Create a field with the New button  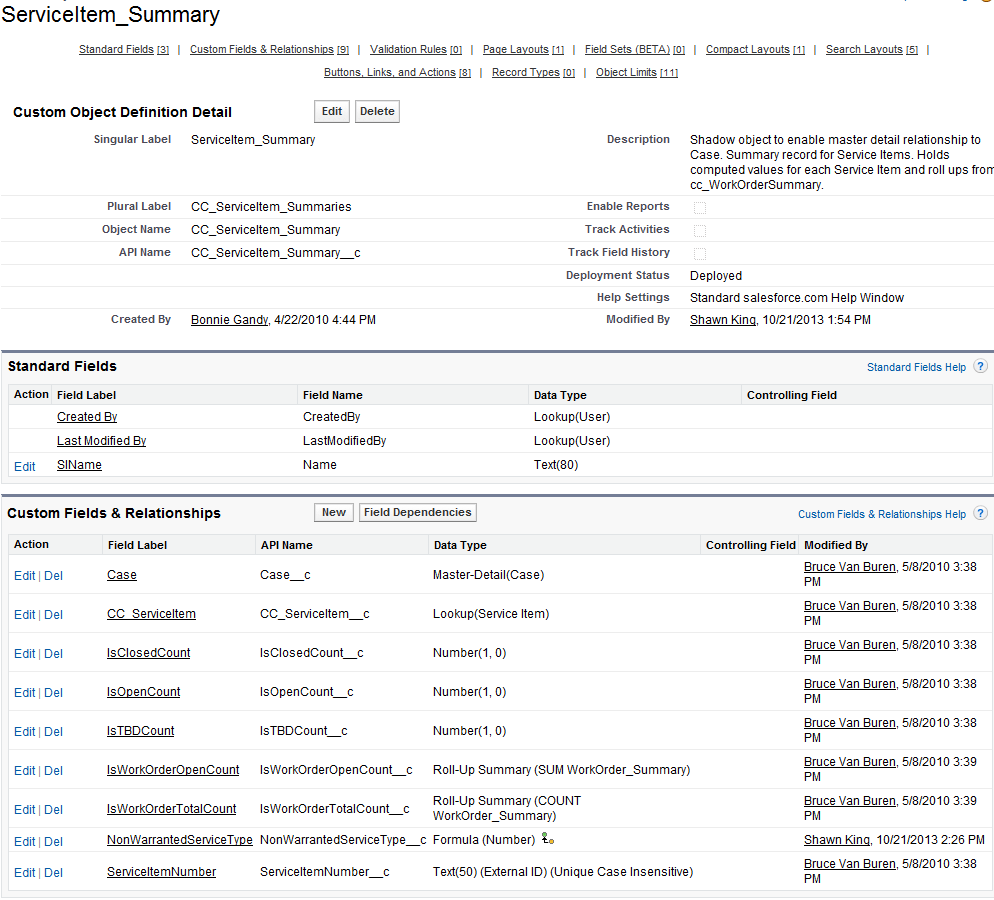click(333, 511)
